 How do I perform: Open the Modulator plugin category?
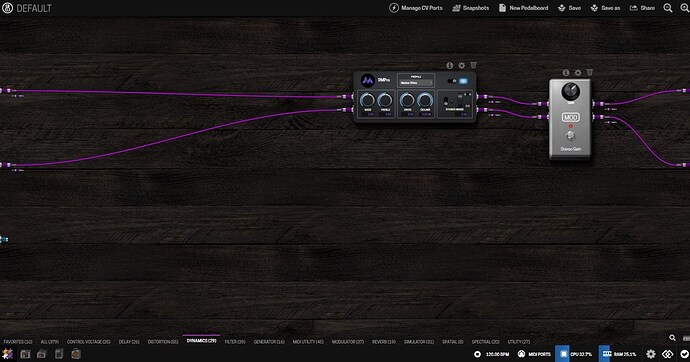pos(348,342)
